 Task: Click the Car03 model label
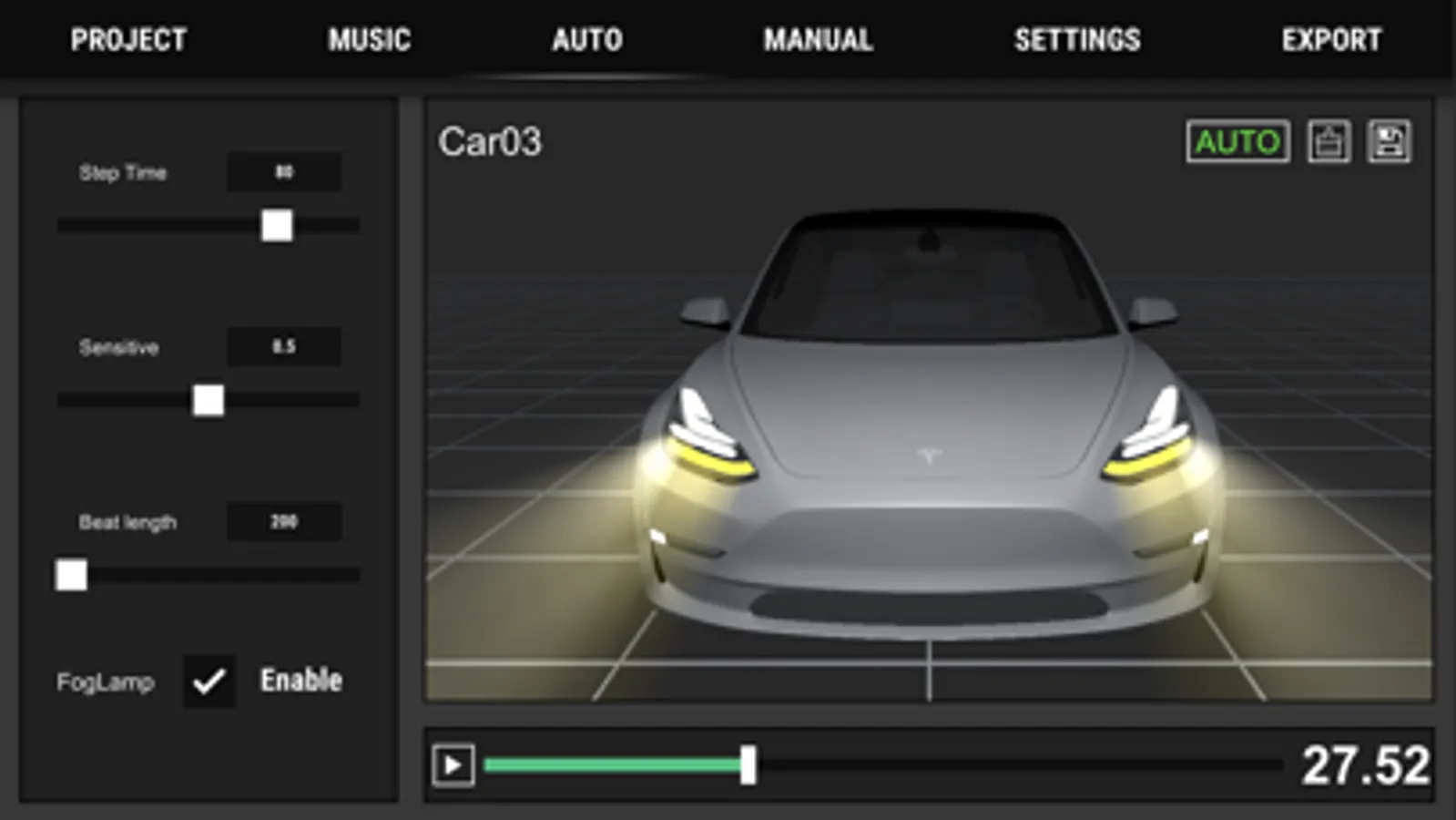click(x=490, y=141)
